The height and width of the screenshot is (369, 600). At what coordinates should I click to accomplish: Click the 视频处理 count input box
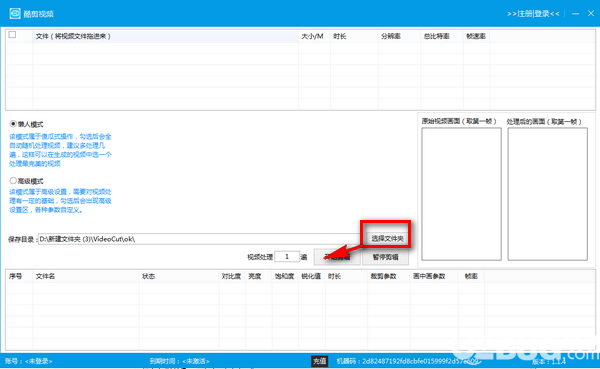coord(287,256)
